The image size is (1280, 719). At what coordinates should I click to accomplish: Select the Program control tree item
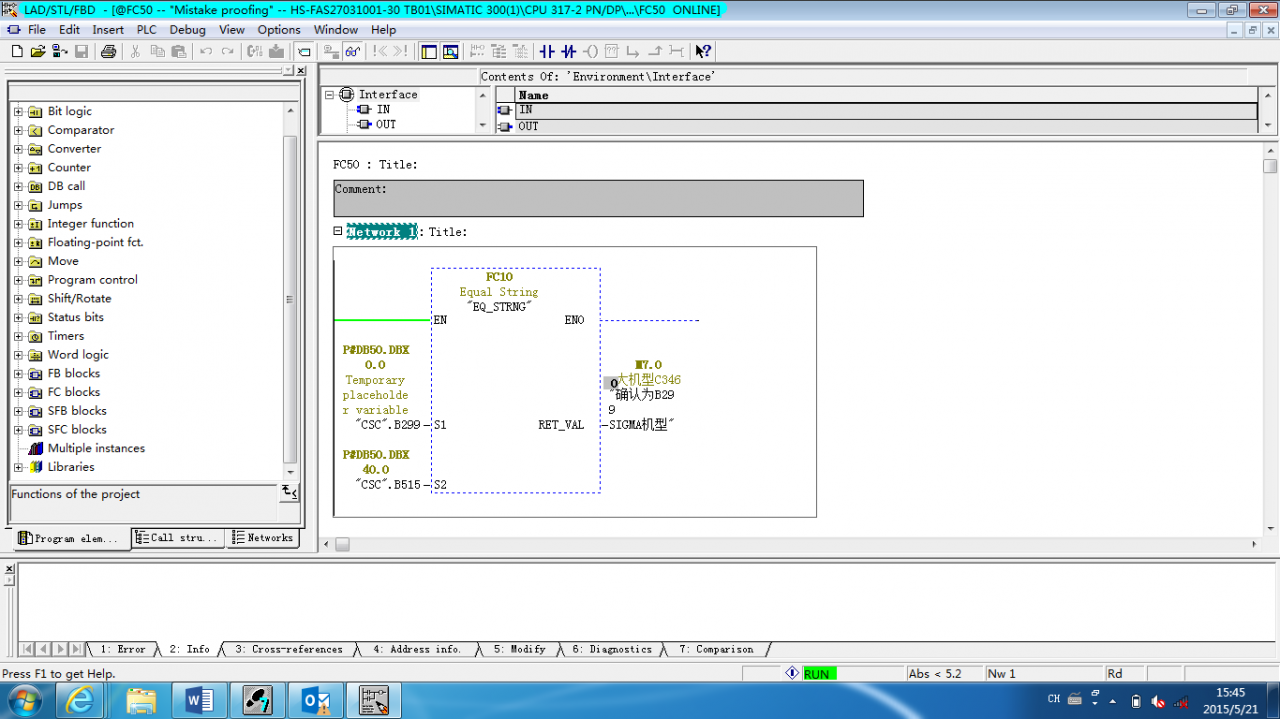click(x=93, y=281)
